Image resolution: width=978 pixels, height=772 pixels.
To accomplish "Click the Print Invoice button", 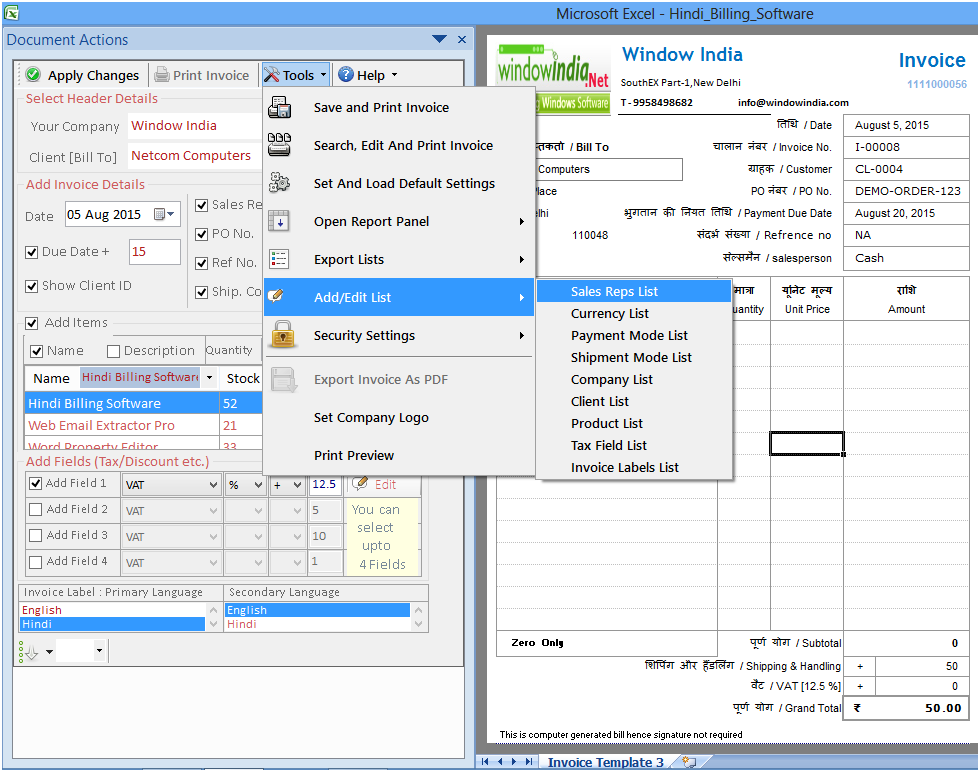I will (x=202, y=75).
